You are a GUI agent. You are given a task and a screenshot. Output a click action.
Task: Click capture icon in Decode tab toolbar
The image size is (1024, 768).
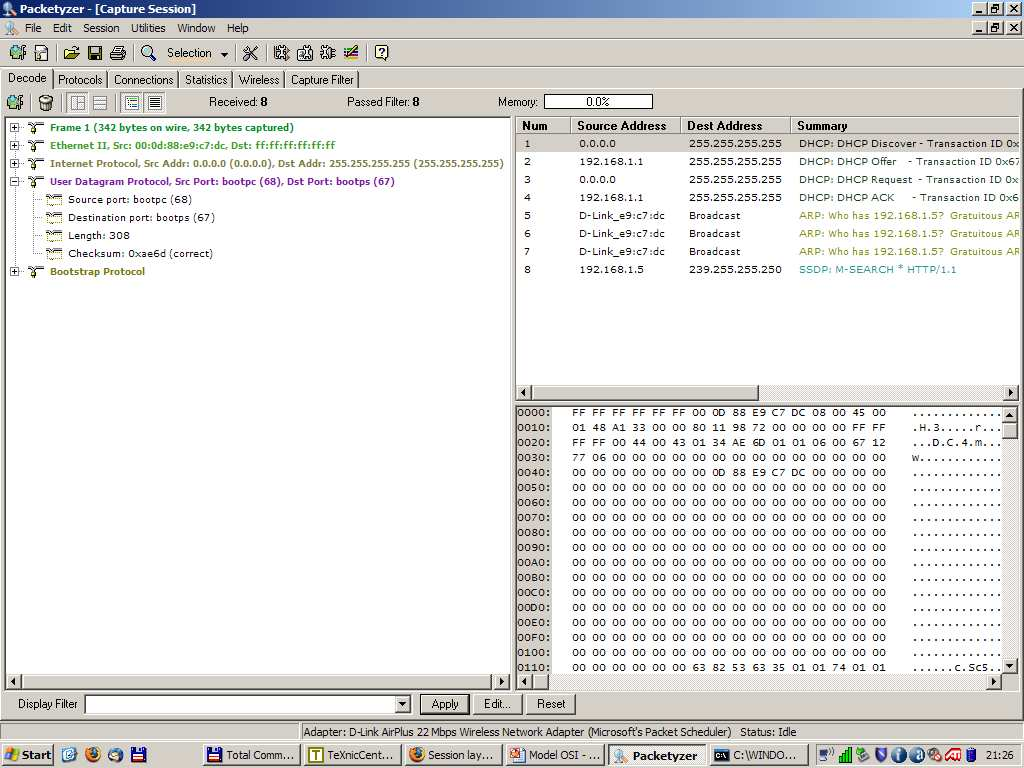tap(15, 103)
